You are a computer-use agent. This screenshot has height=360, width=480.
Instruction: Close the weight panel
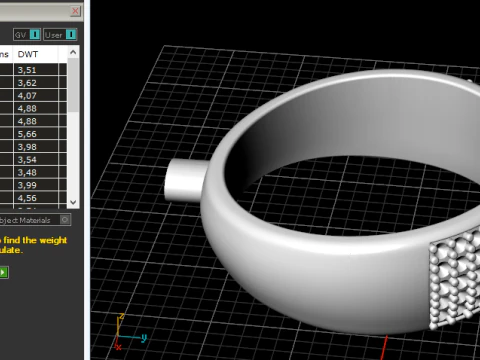pyautogui.click(x=75, y=11)
